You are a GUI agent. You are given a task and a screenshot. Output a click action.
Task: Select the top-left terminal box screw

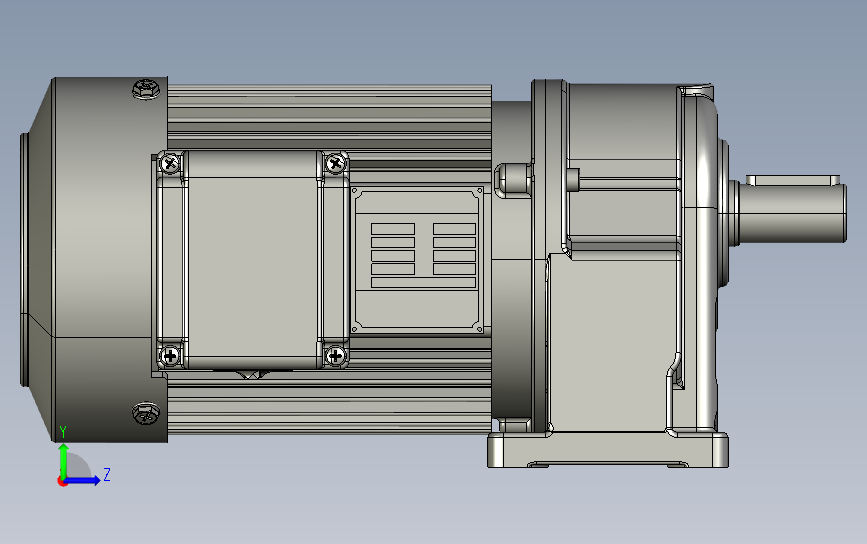tap(170, 163)
